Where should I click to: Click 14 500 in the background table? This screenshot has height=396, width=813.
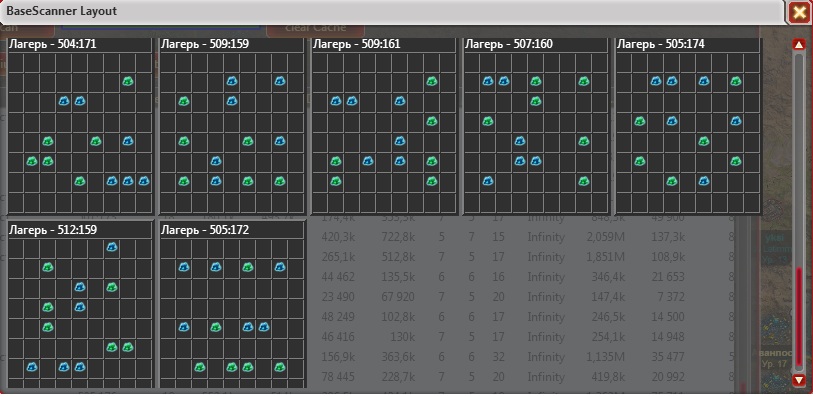point(668,317)
